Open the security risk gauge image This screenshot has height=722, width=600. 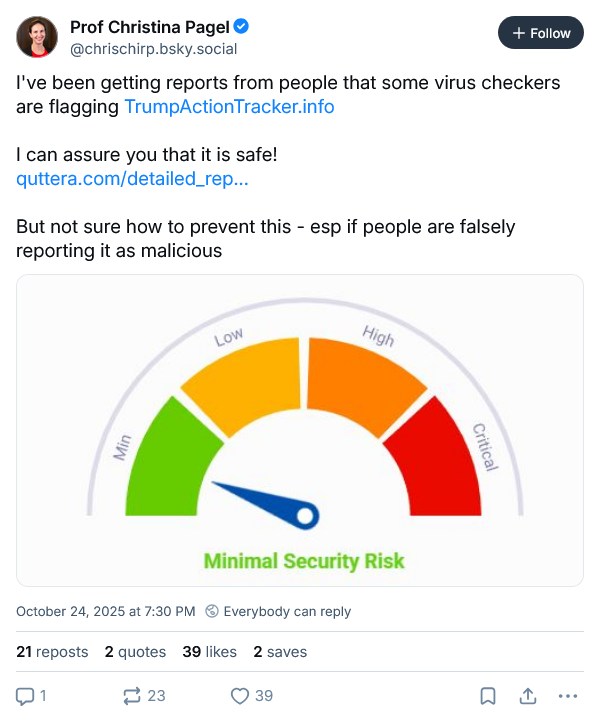click(x=300, y=430)
